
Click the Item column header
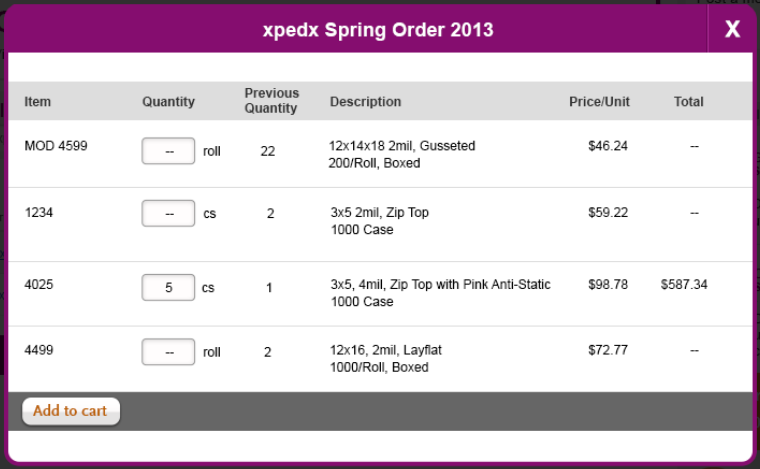tap(37, 102)
